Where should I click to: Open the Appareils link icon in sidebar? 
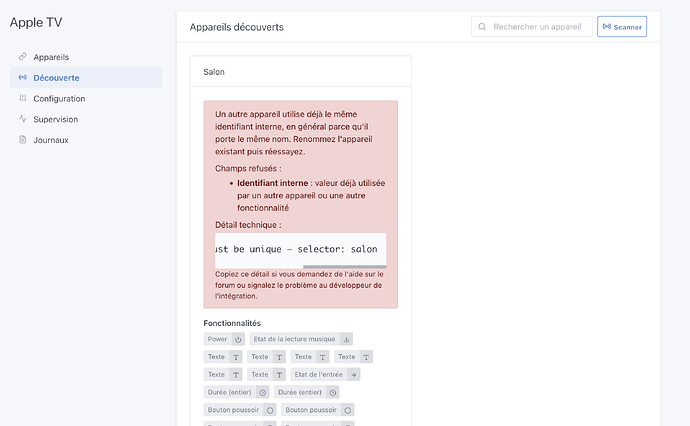pos(22,57)
